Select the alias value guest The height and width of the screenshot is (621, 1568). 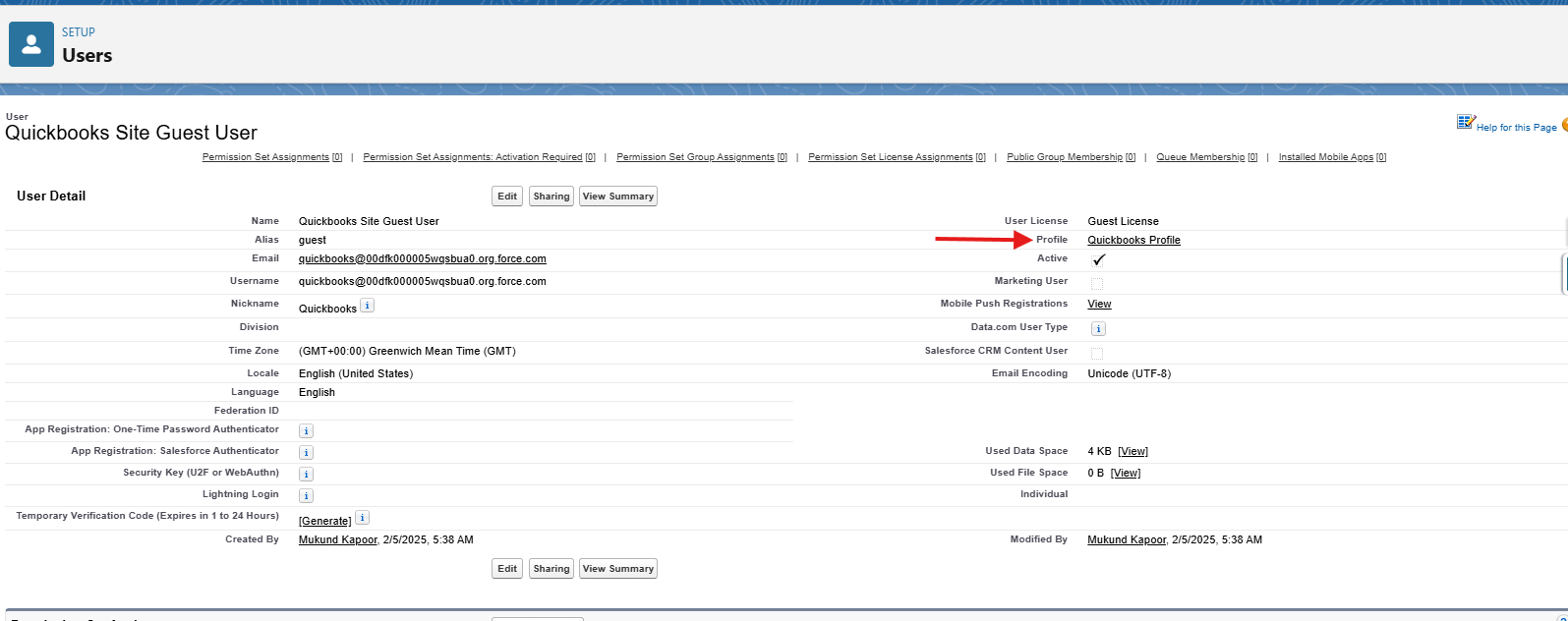313,241
